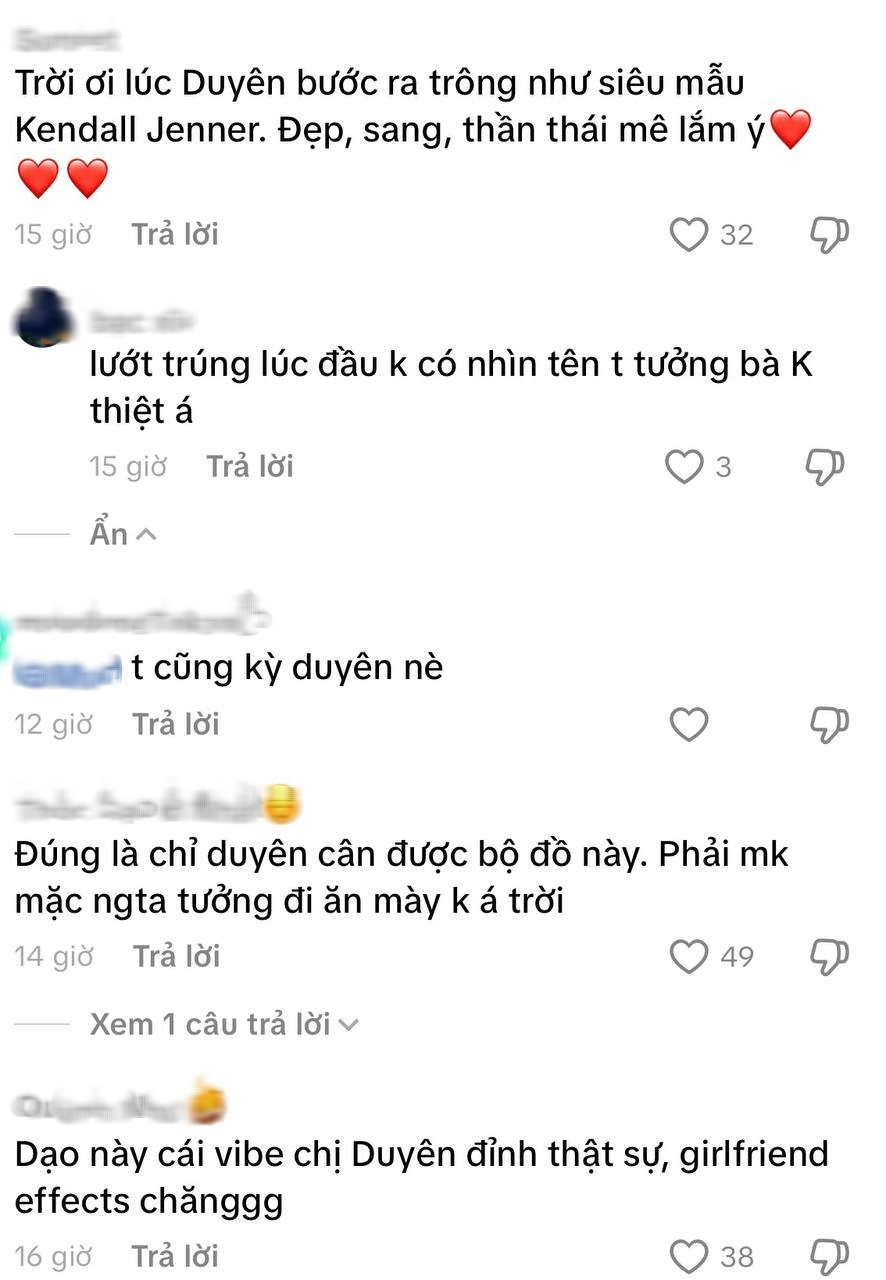Reply to the 16 giờ 'girlfriend effects' comment
The image size is (886, 1280).
(175, 1257)
